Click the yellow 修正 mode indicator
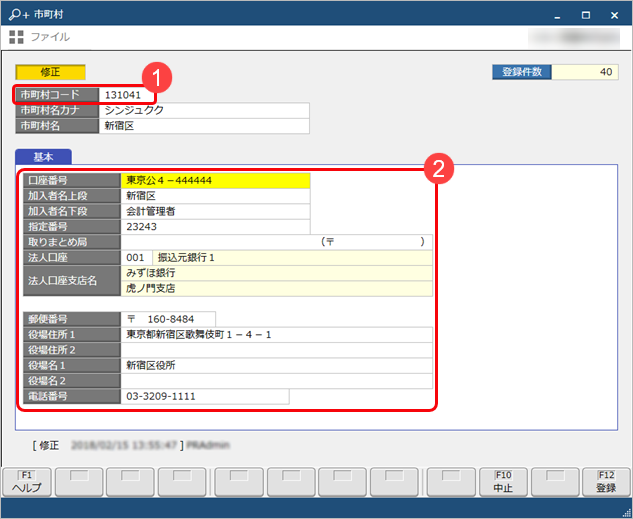633x519 pixels. click(50, 73)
